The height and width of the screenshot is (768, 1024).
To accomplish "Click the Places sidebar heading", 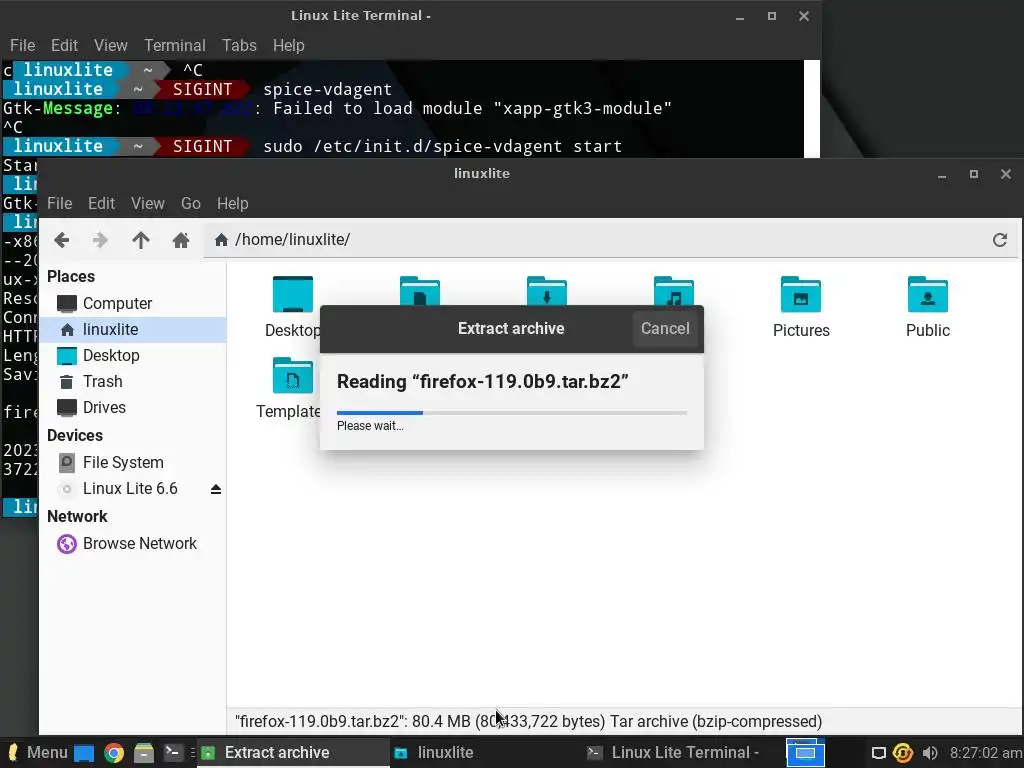I will point(71,276).
